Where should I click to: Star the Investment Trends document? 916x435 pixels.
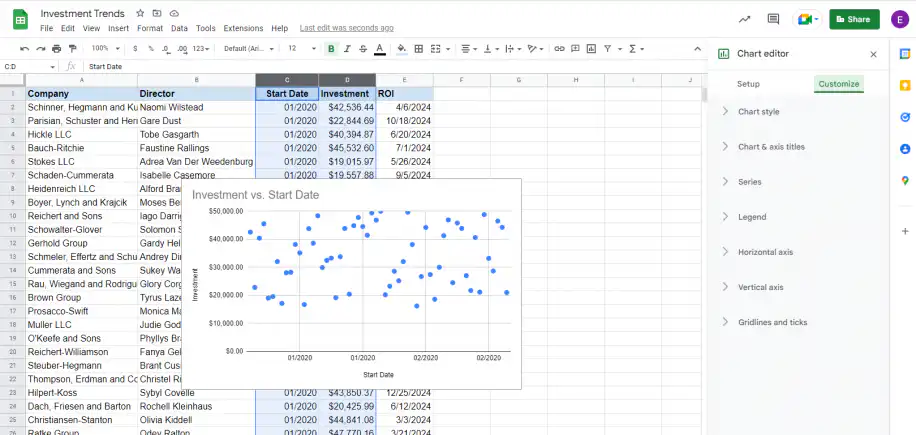(x=140, y=13)
